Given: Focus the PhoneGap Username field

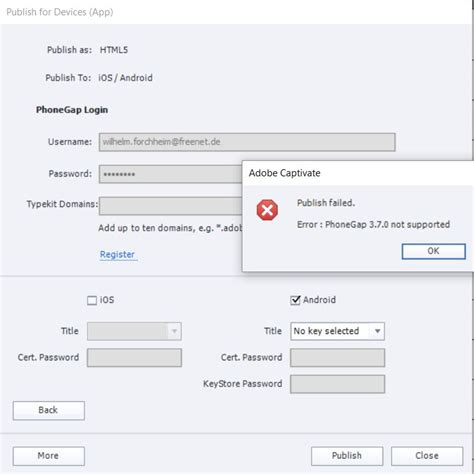Looking at the screenshot, I should (x=247, y=142).
